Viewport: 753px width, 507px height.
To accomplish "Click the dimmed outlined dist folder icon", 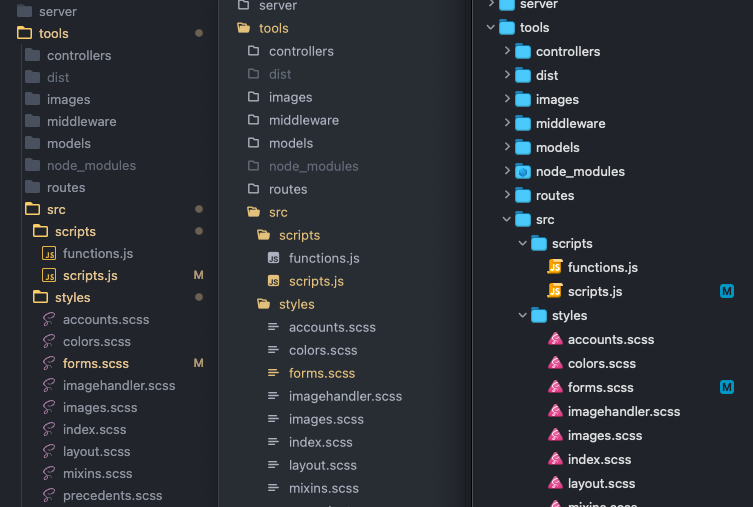I will (254, 74).
